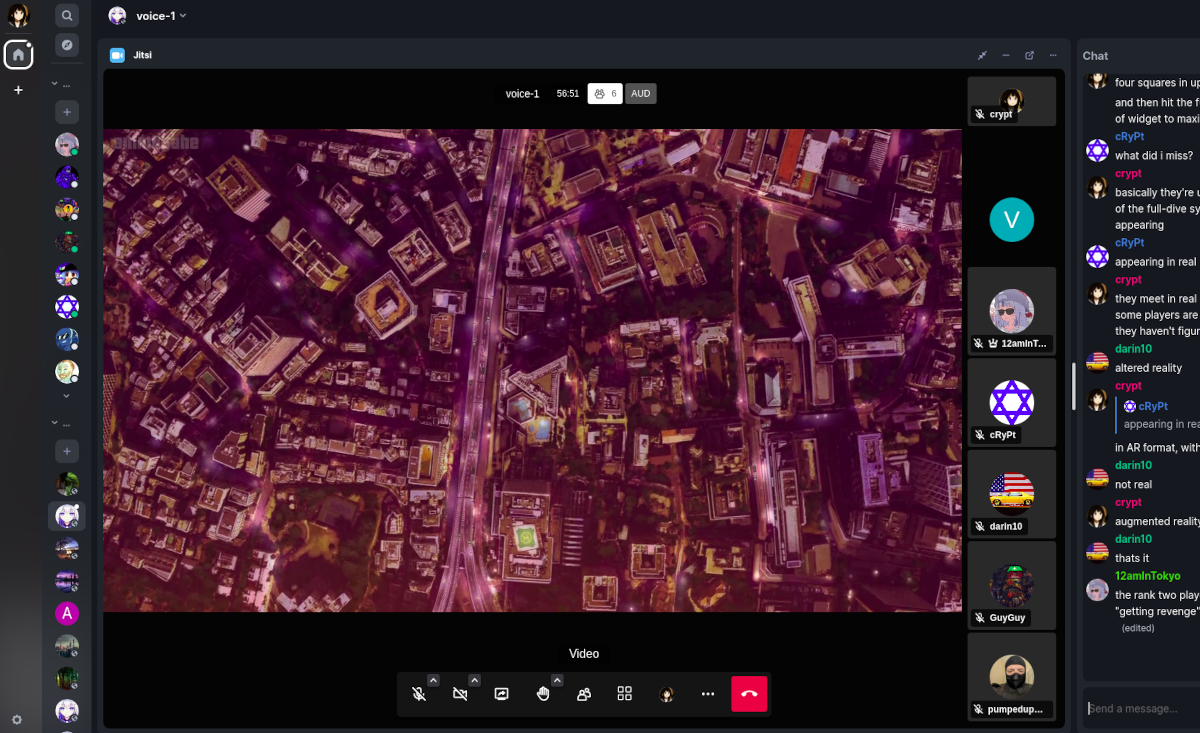This screenshot has width=1200, height=733.
Task: Expand audio options arrow above microphone
Action: [433, 680]
